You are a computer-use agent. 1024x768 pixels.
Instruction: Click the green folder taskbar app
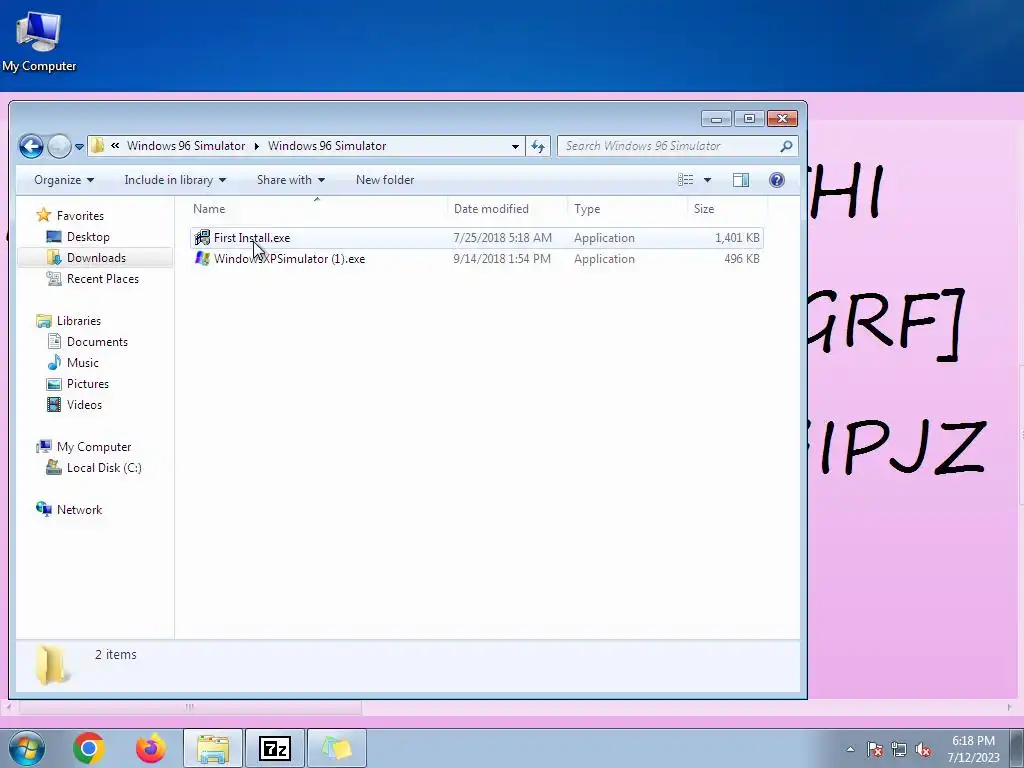(337, 748)
